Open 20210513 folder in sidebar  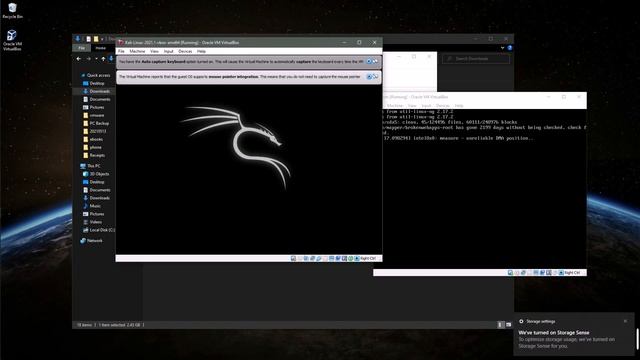[x=95, y=131]
